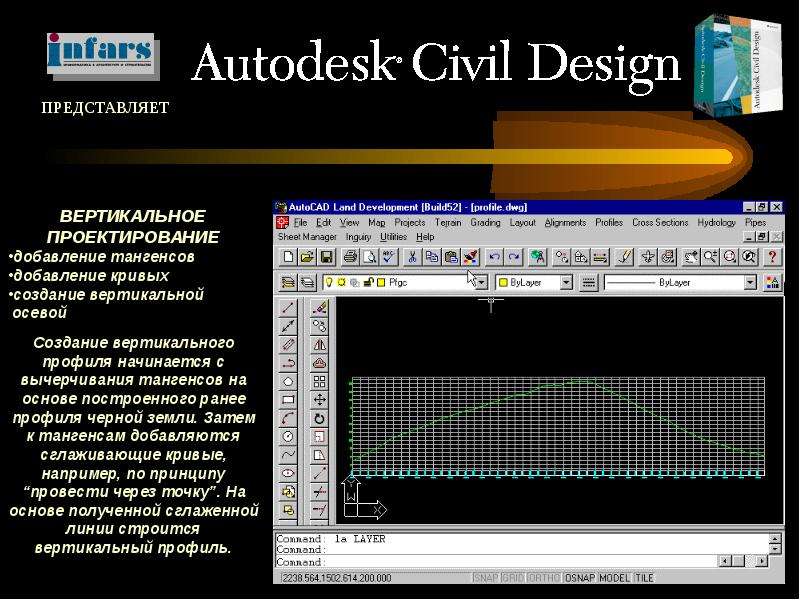Open the Inquiry menu
The height and width of the screenshot is (600, 800).
click(x=358, y=237)
